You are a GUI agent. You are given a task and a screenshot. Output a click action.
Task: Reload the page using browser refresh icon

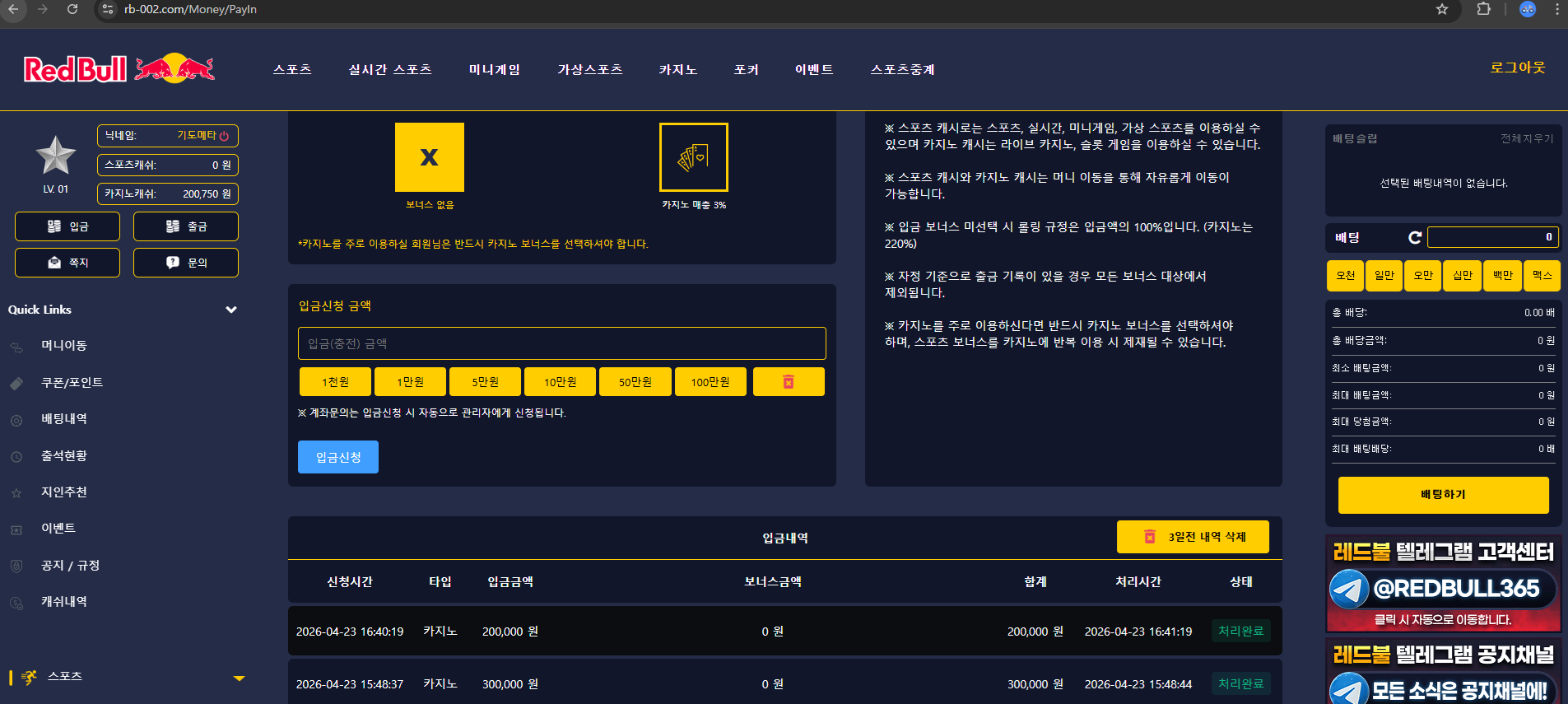72,9
